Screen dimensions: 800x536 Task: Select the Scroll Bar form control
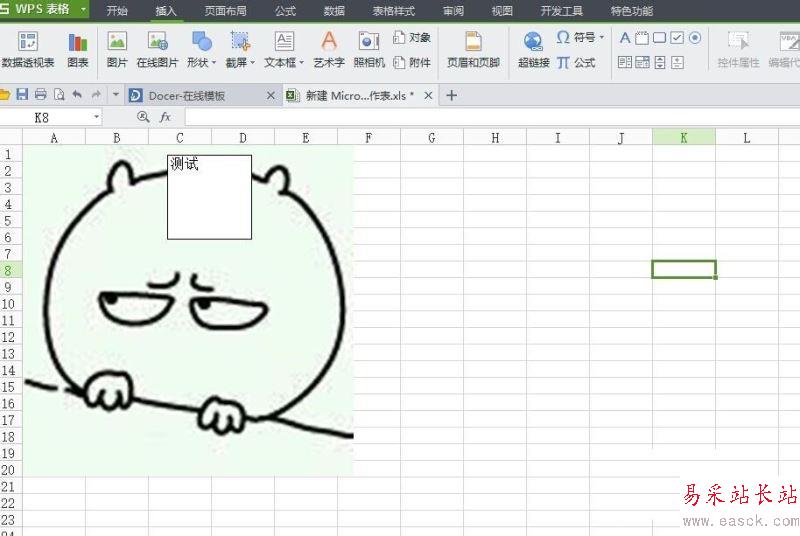(677, 62)
